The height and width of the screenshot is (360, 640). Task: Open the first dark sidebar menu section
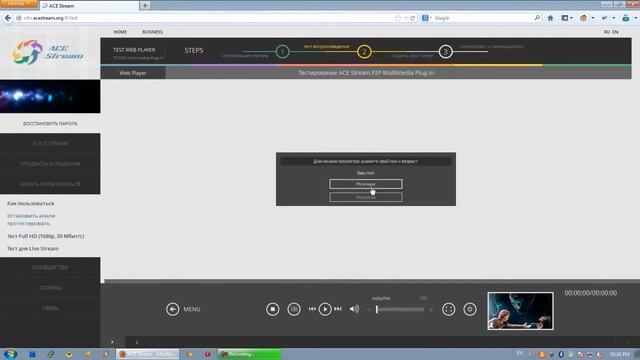click(x=50, y=143)
